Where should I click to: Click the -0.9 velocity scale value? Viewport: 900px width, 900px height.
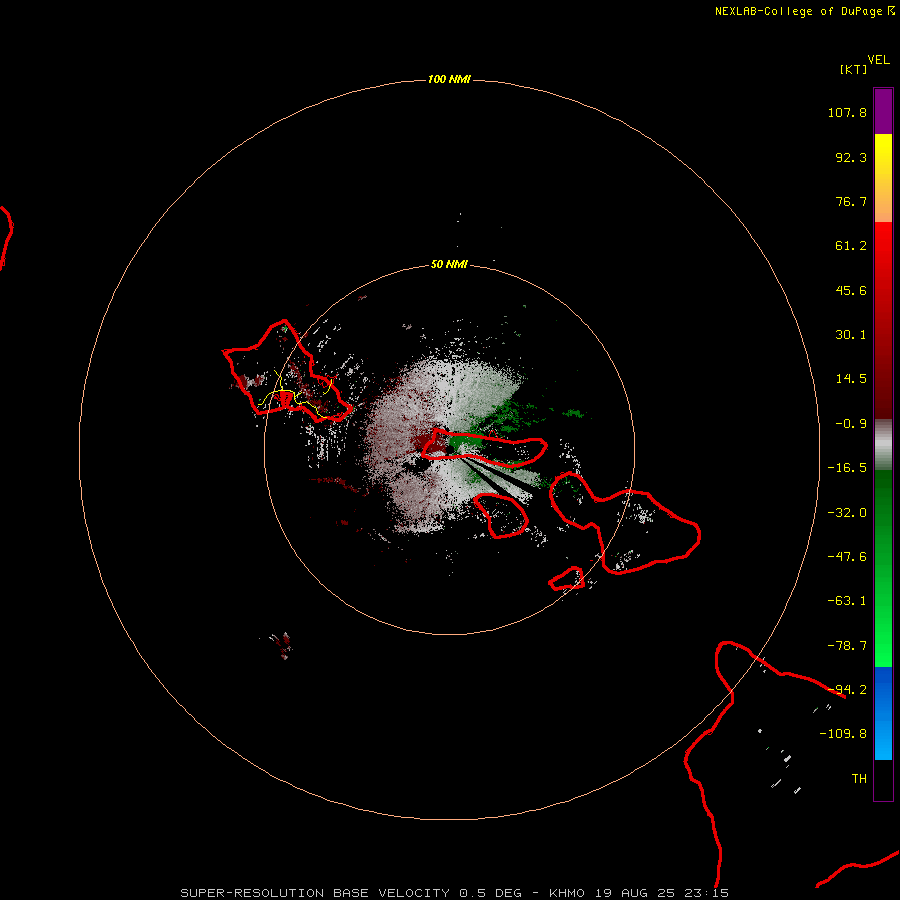[851, 424]
